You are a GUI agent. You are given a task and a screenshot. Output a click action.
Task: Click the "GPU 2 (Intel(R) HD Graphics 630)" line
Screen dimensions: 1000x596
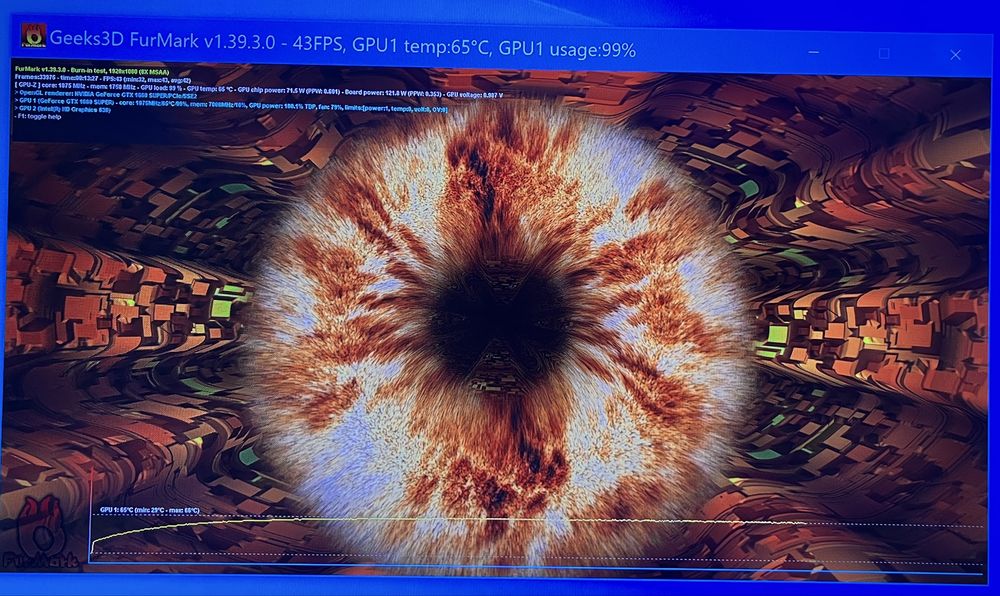tap(62, 110)
